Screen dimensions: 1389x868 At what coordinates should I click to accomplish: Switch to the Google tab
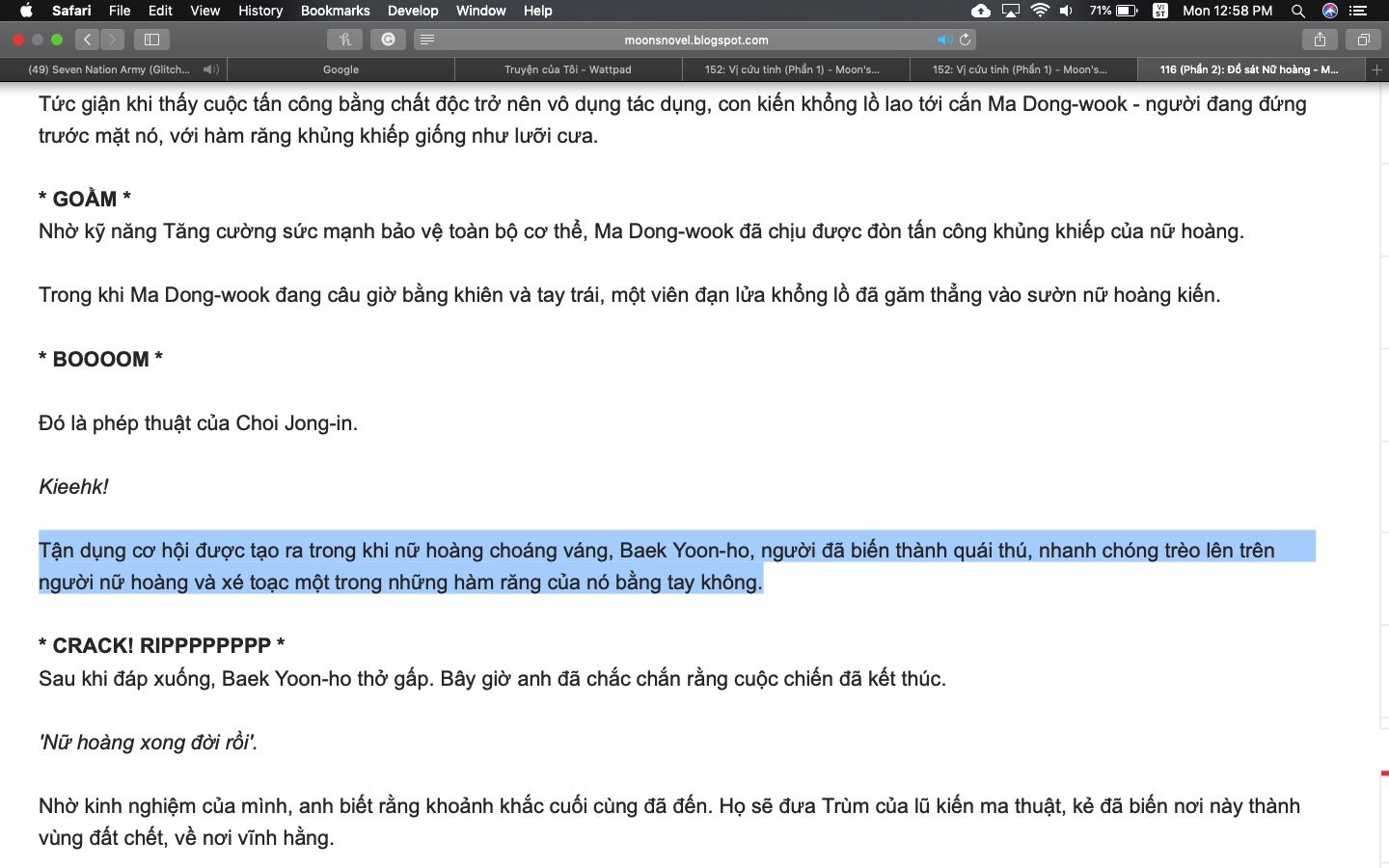(340, 69)
